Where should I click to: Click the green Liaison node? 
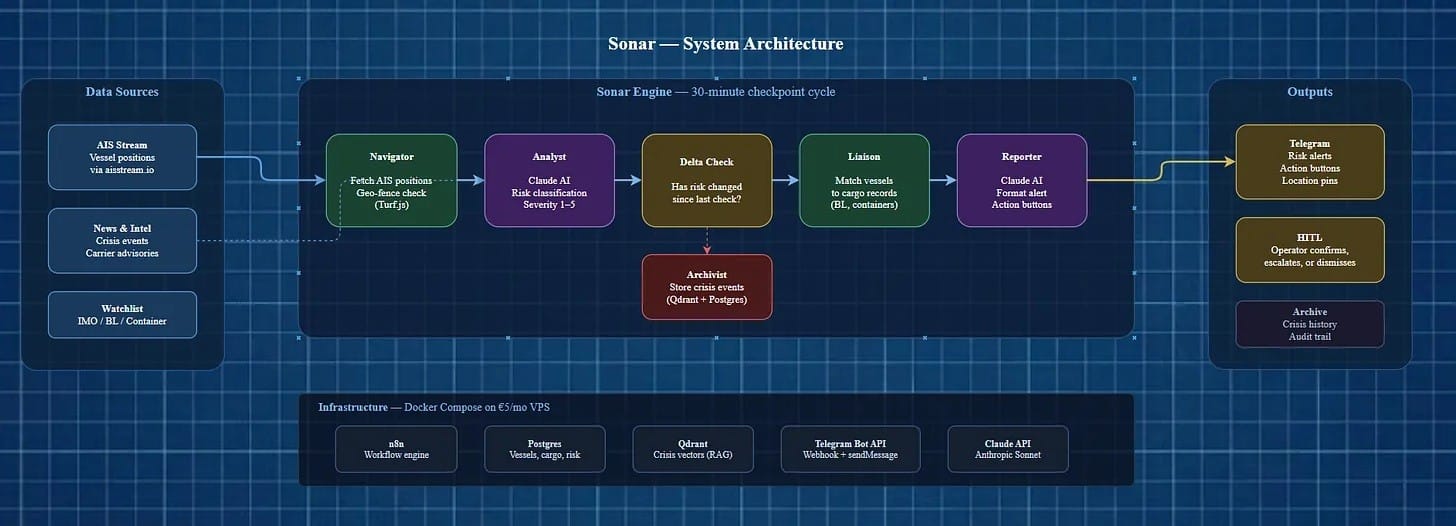(x=864, y=180)
